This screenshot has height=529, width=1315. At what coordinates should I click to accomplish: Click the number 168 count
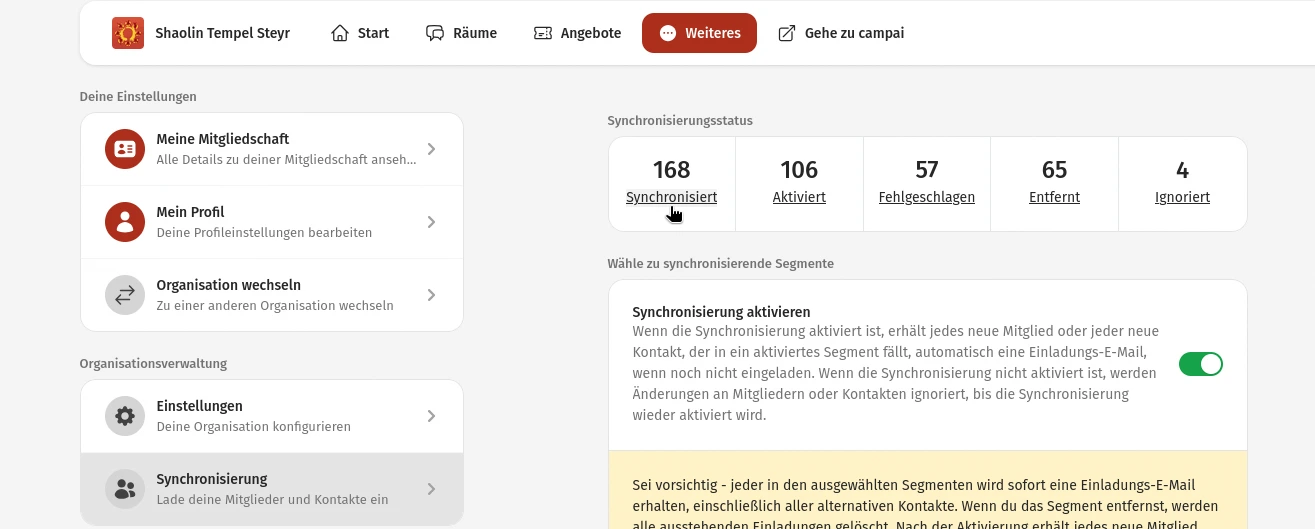coord(671,169)
